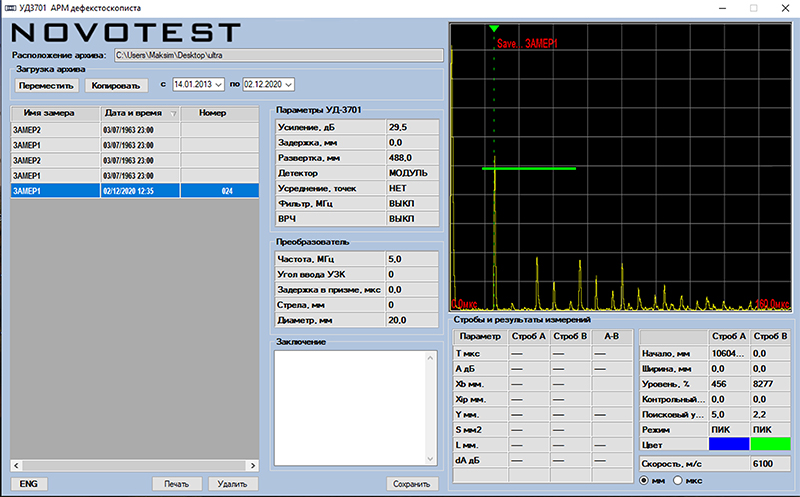Select the мкс radio button
Screen dimensions: 800x497
pyautogui.click(x=679, y=481)
